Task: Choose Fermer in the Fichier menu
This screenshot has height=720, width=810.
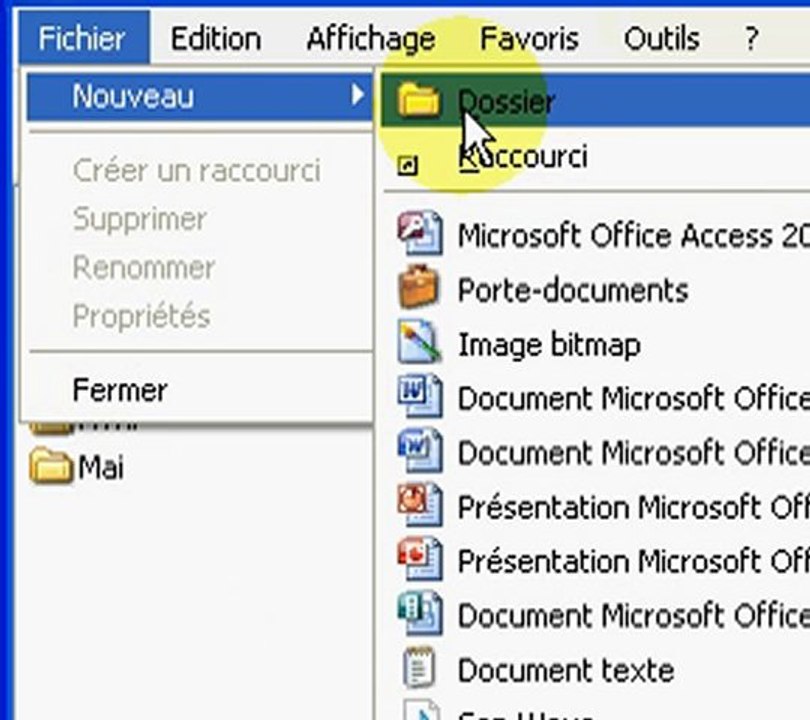Action: pos(120,390)
